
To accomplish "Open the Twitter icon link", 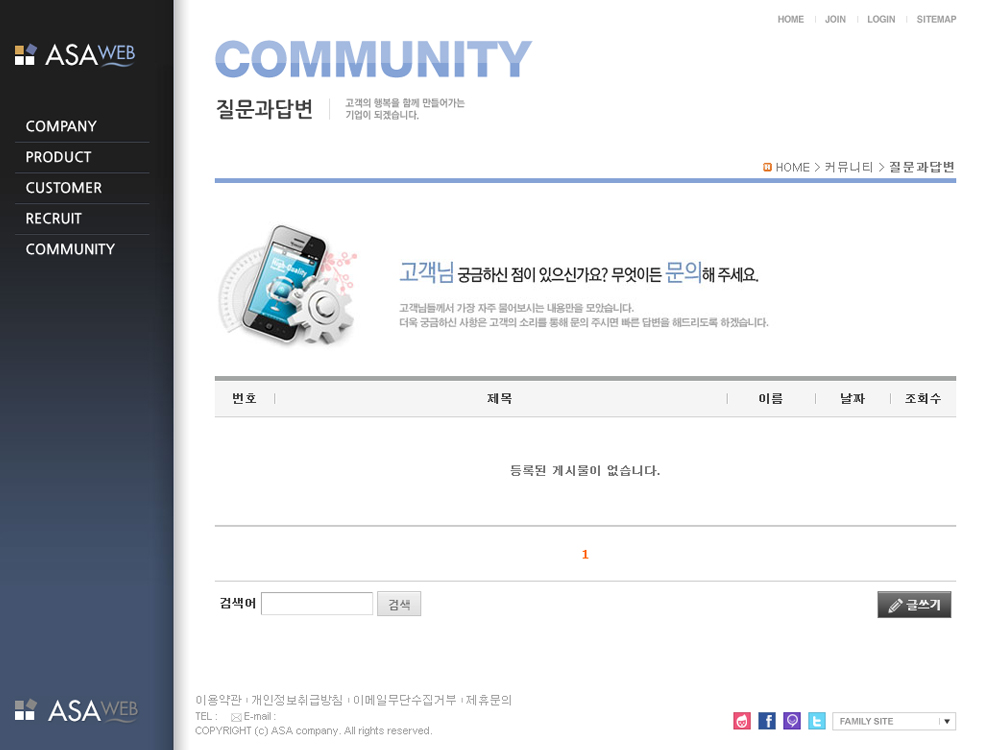I will pyautogui.click(x=817, y=721).
